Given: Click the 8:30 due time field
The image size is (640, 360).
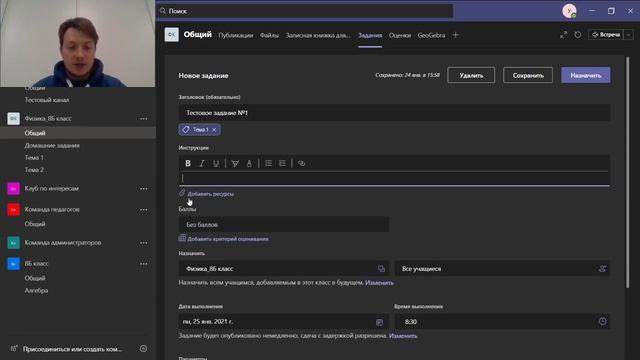Looking at the screenshot, I should (502, 322).
